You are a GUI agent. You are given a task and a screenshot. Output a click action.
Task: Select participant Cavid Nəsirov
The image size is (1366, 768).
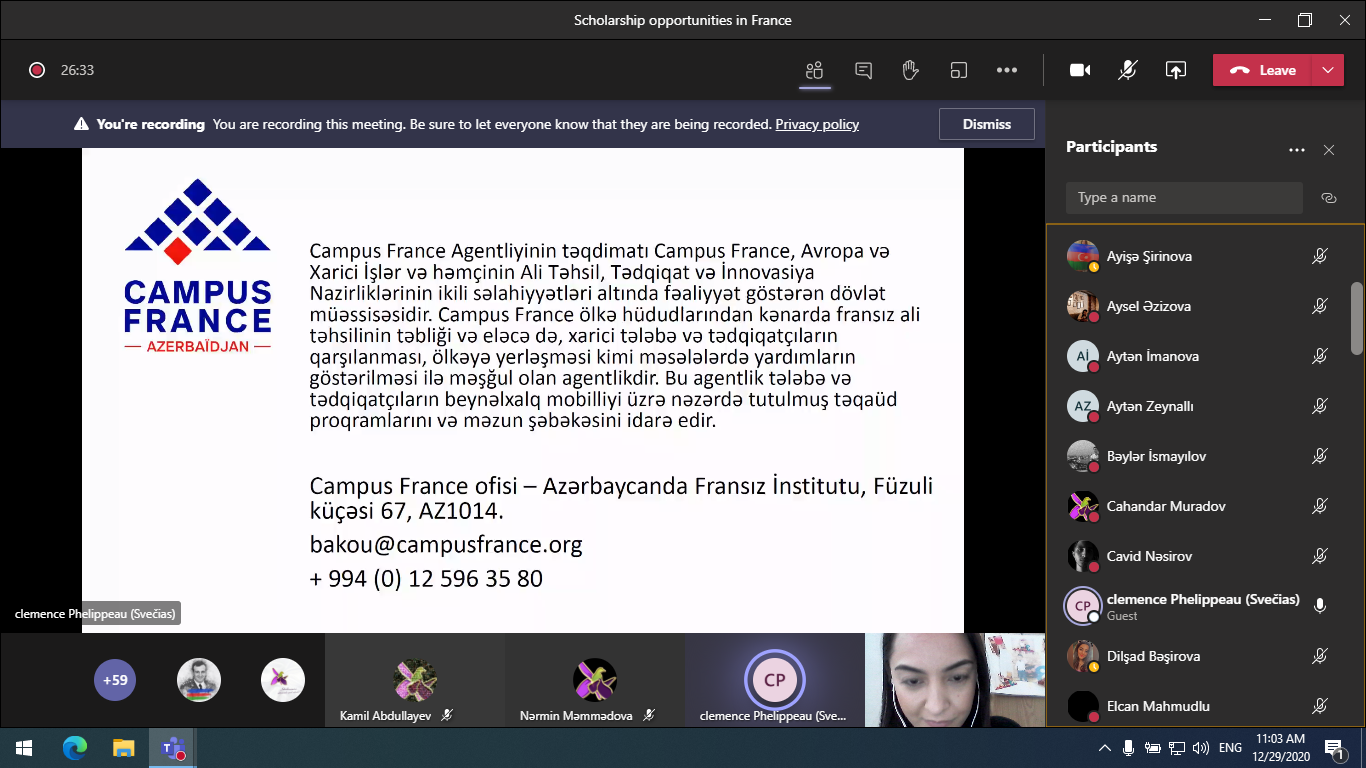coord(1196,556)
